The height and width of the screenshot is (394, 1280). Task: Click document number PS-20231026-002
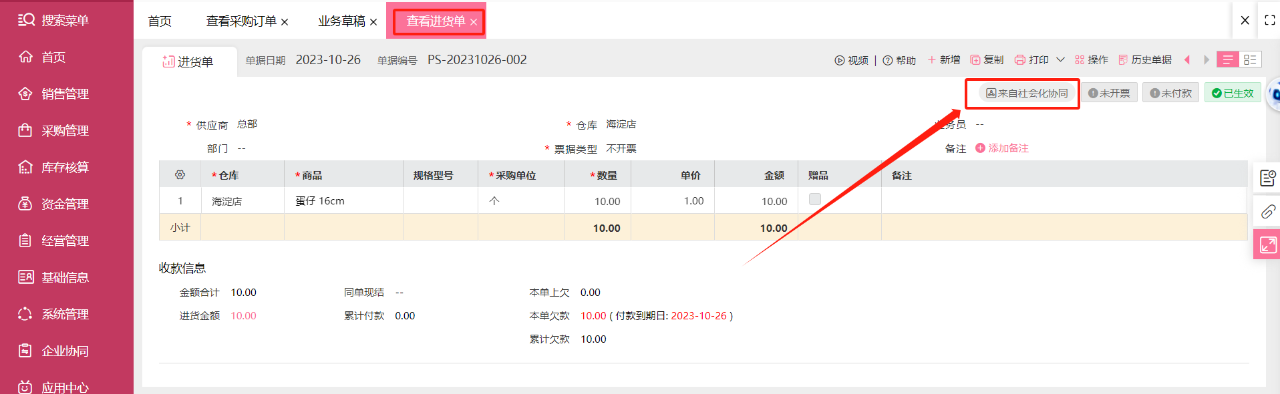(477, 60)
